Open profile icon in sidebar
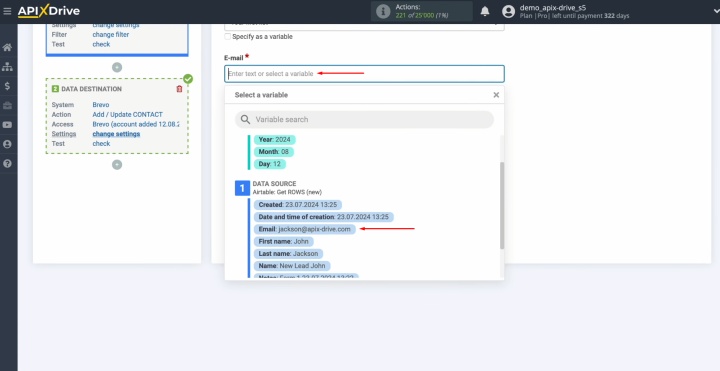Screen dimensions: 720x371 (x=7, y=144)
